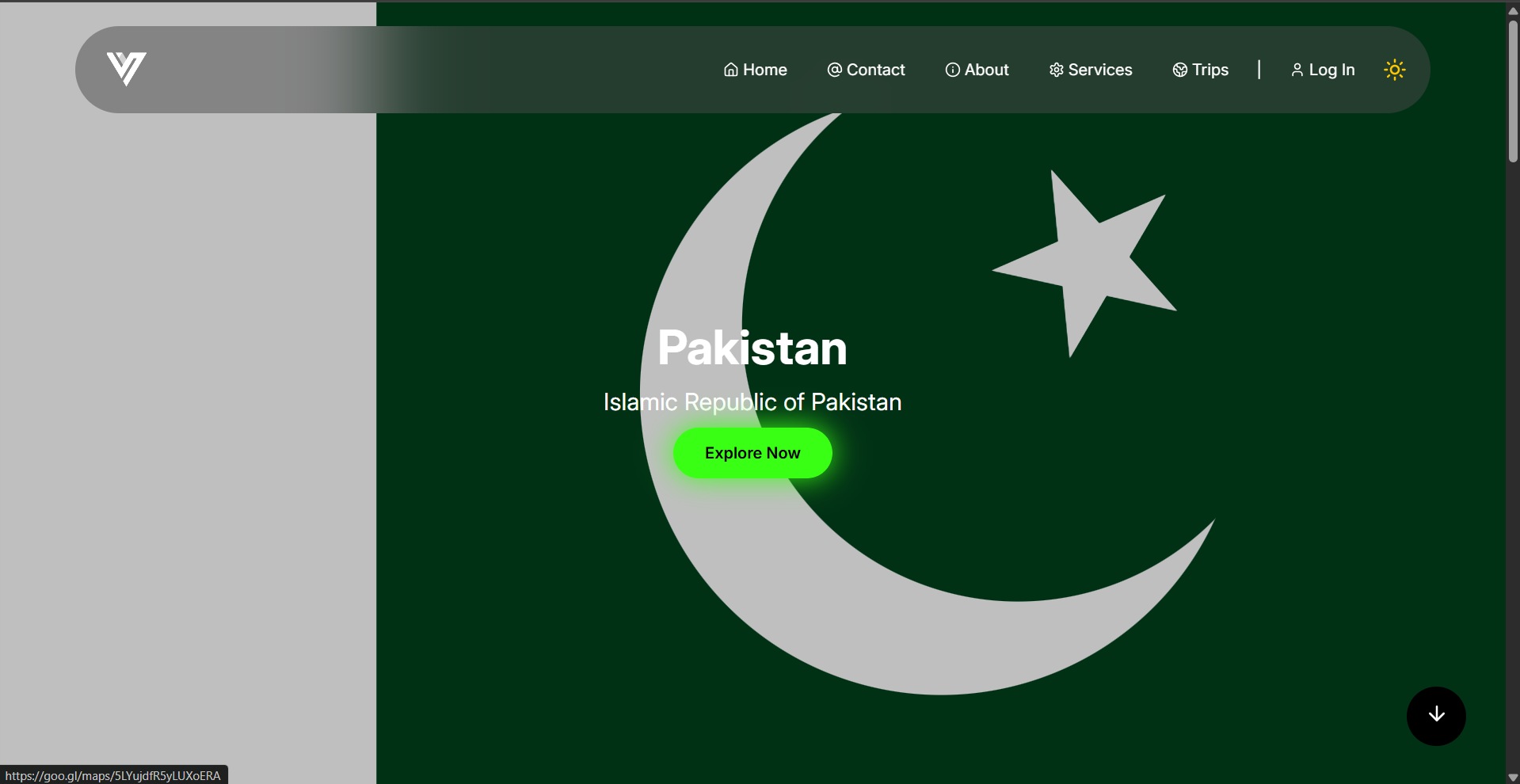Click the Log In link
1520x784 pixels.
pos(1323,70)
